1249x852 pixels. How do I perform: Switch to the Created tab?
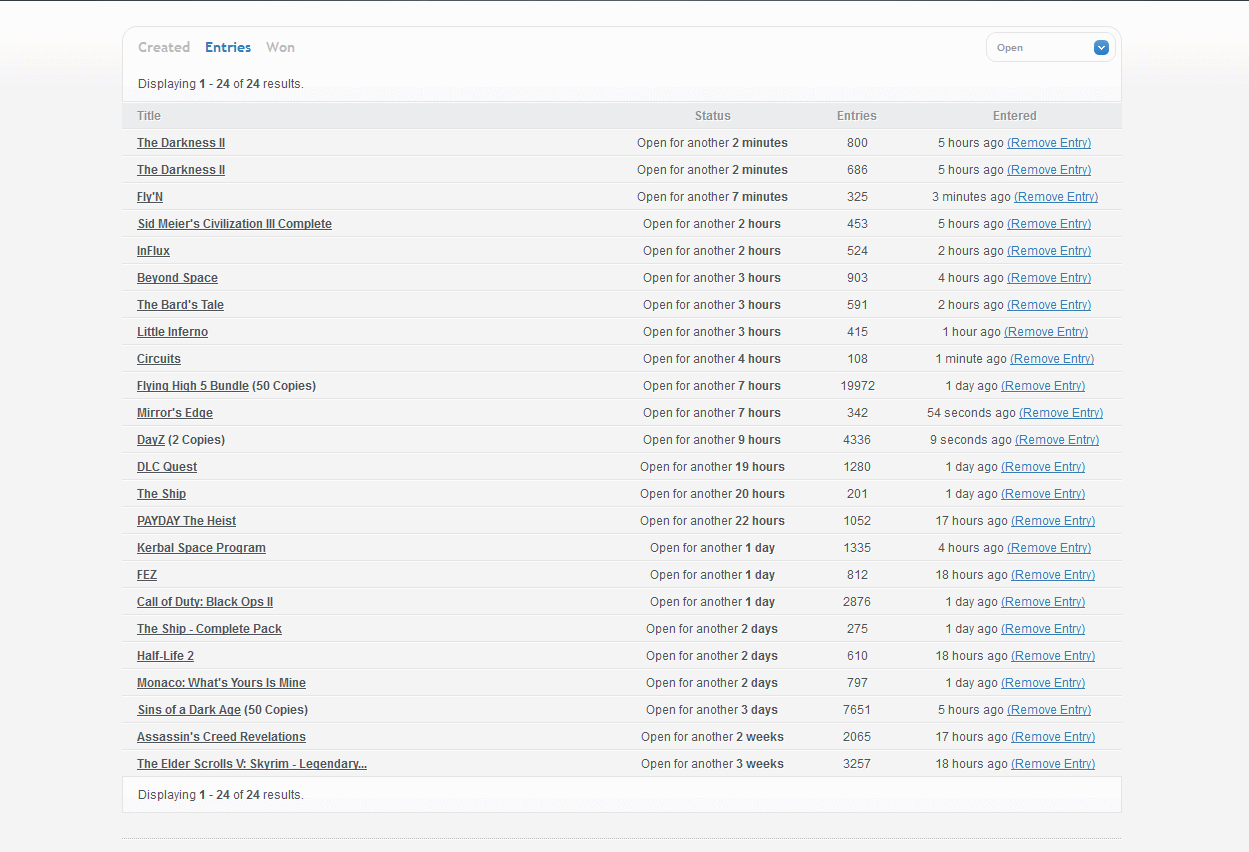coord(164,47)
